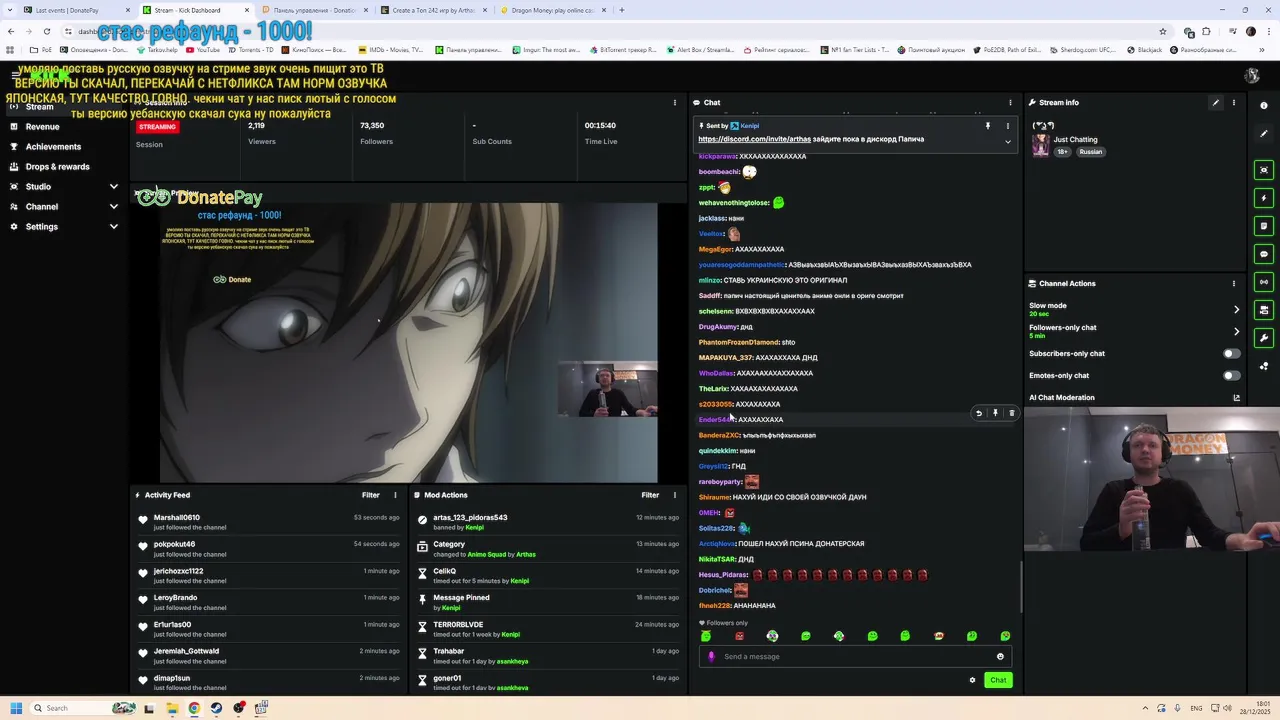This screenshot has height=720, width=1280.
Task: Click the Russian language tag
Action: tap(1090, 152)
